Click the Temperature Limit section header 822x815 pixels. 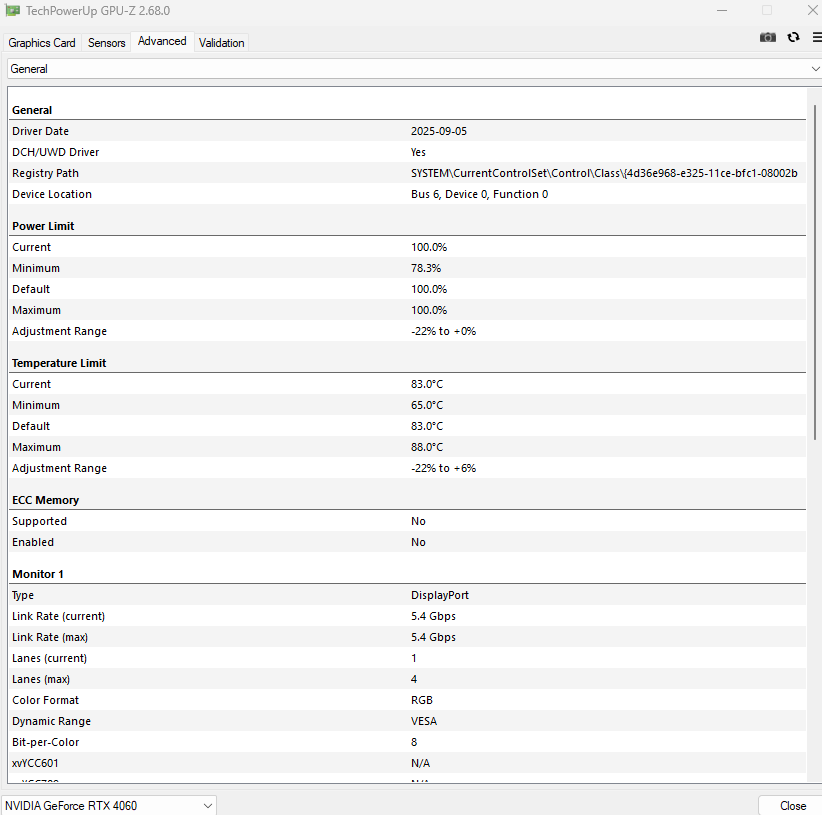coord(59,363)
